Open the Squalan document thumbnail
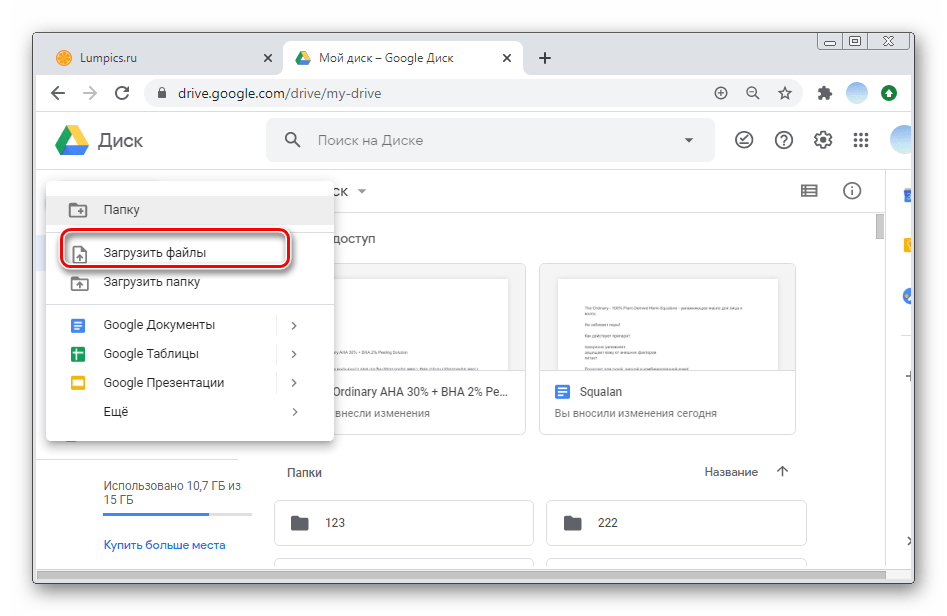The image size is (947, 616). click(x=667, y=318)
